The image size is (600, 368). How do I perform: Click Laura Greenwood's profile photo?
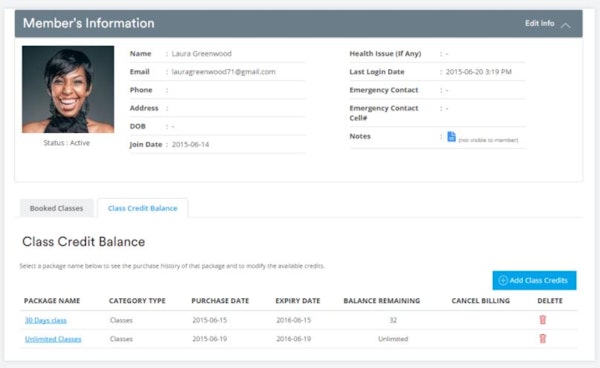click(x=68, y=90)
